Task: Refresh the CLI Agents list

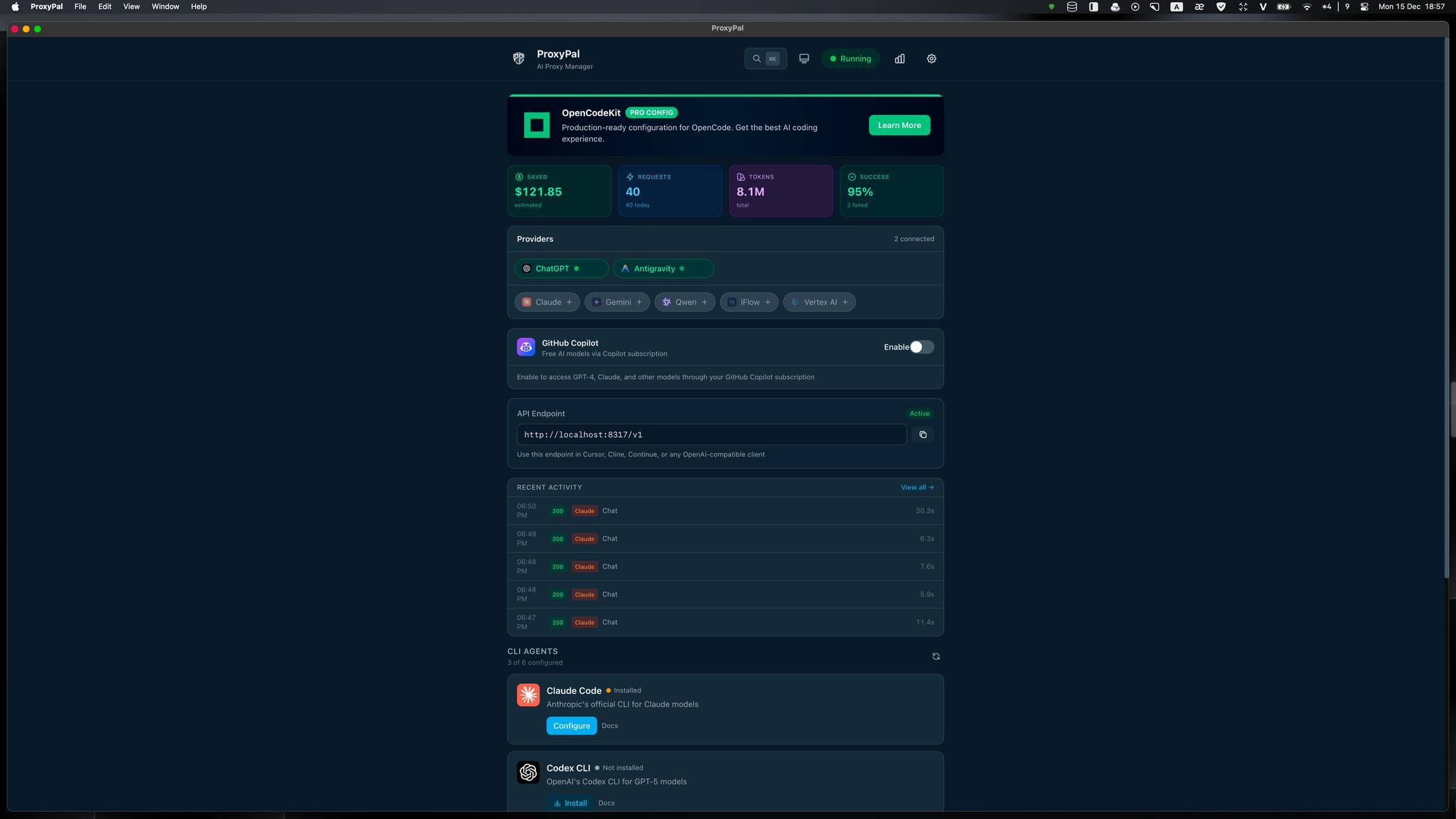Action: [936, 656]
